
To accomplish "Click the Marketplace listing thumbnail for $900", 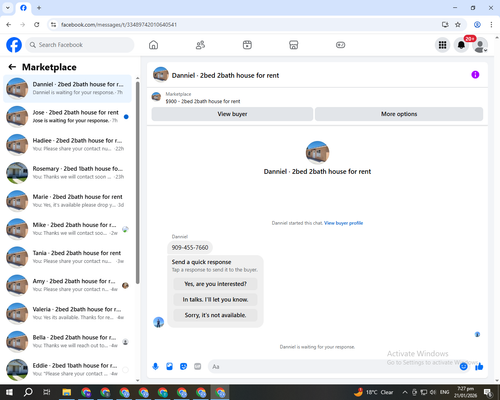I will coord(156,97).
